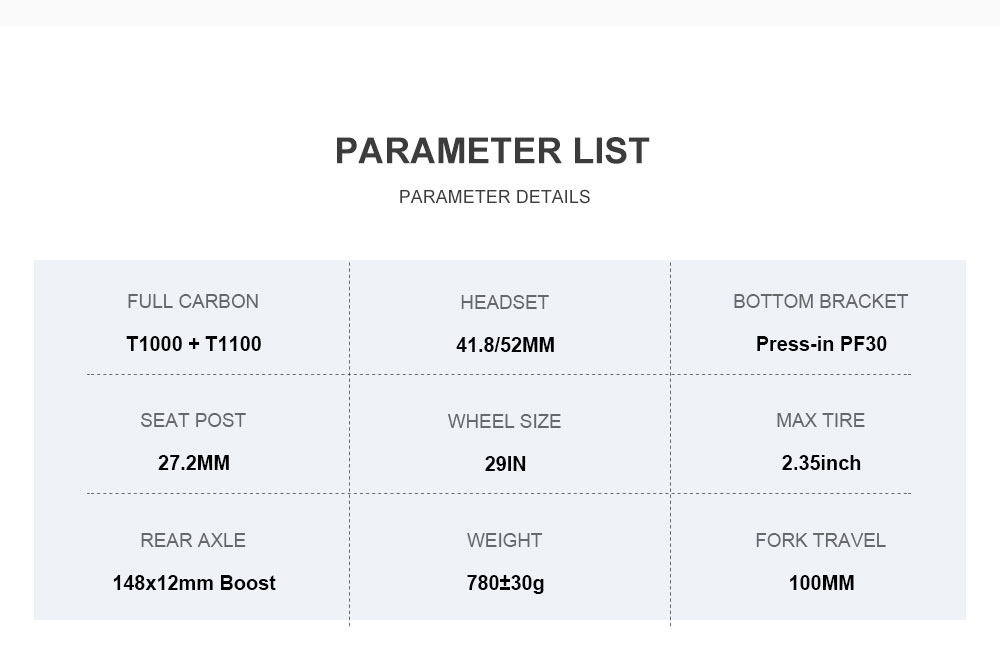The width and height of the screenshot is (1000, 666).
Task: Click the 100MM fork travel value
Action: [821, 583]
